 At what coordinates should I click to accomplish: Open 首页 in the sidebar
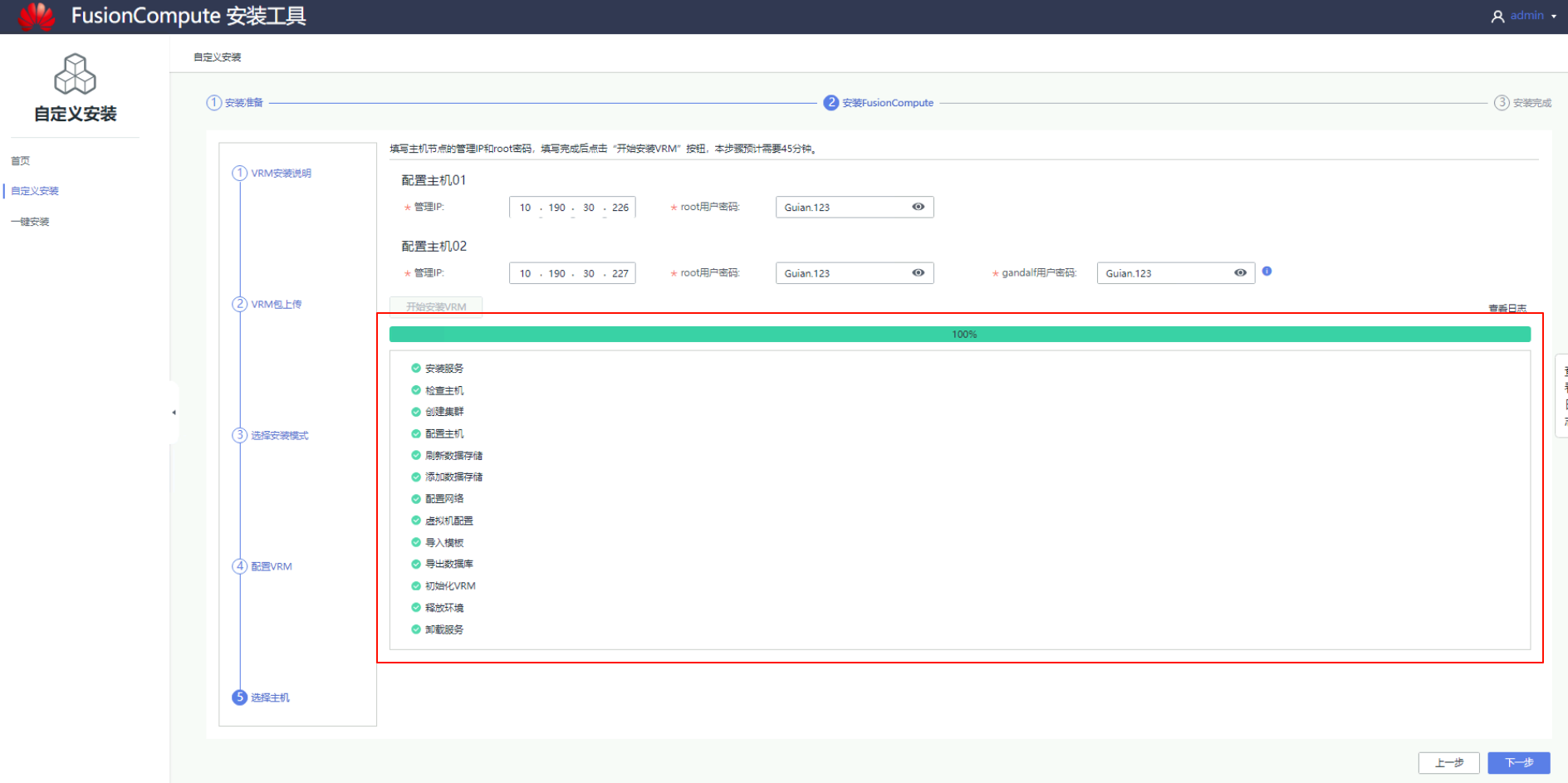pos(20,161)
